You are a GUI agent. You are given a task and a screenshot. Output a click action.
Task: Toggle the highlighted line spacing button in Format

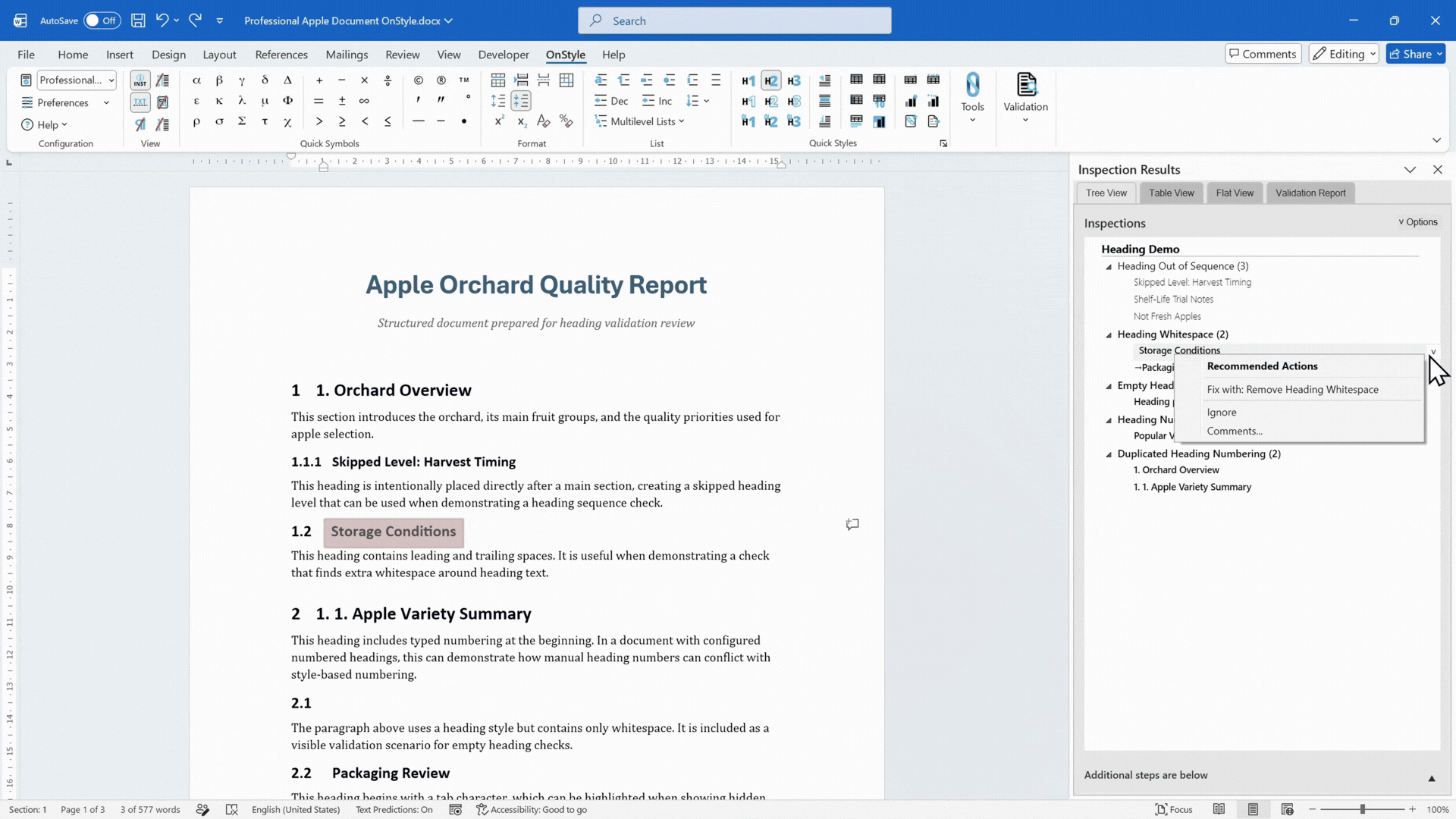[521, 101]
